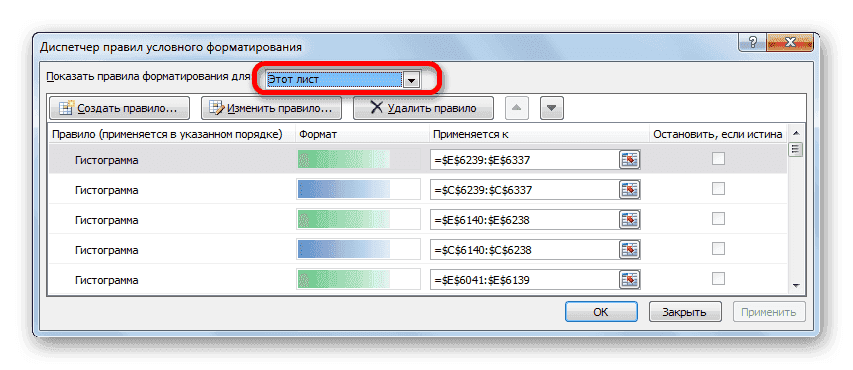Screen dimensions: 853x370
Task: Open range selector for =$C$6140:$C$6238
Action: (x=629, y=250)
